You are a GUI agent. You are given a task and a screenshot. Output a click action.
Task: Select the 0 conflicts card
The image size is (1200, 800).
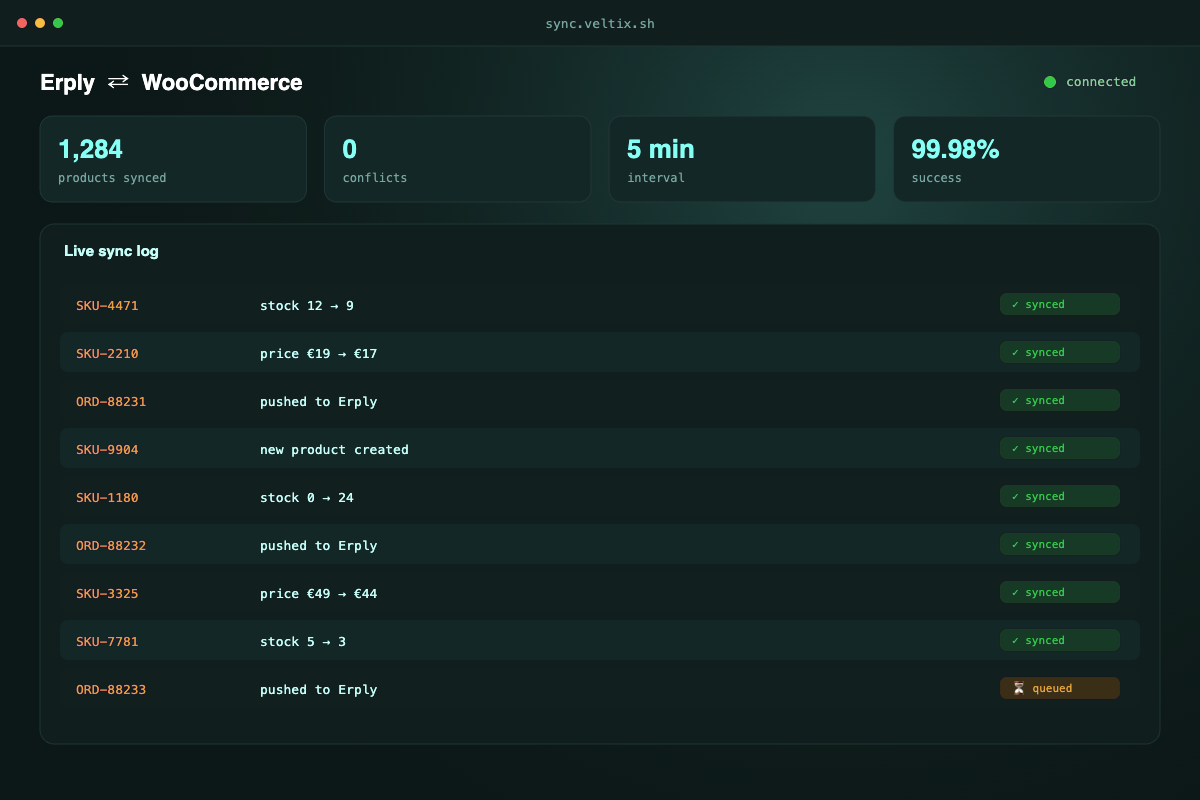(457, 159)
